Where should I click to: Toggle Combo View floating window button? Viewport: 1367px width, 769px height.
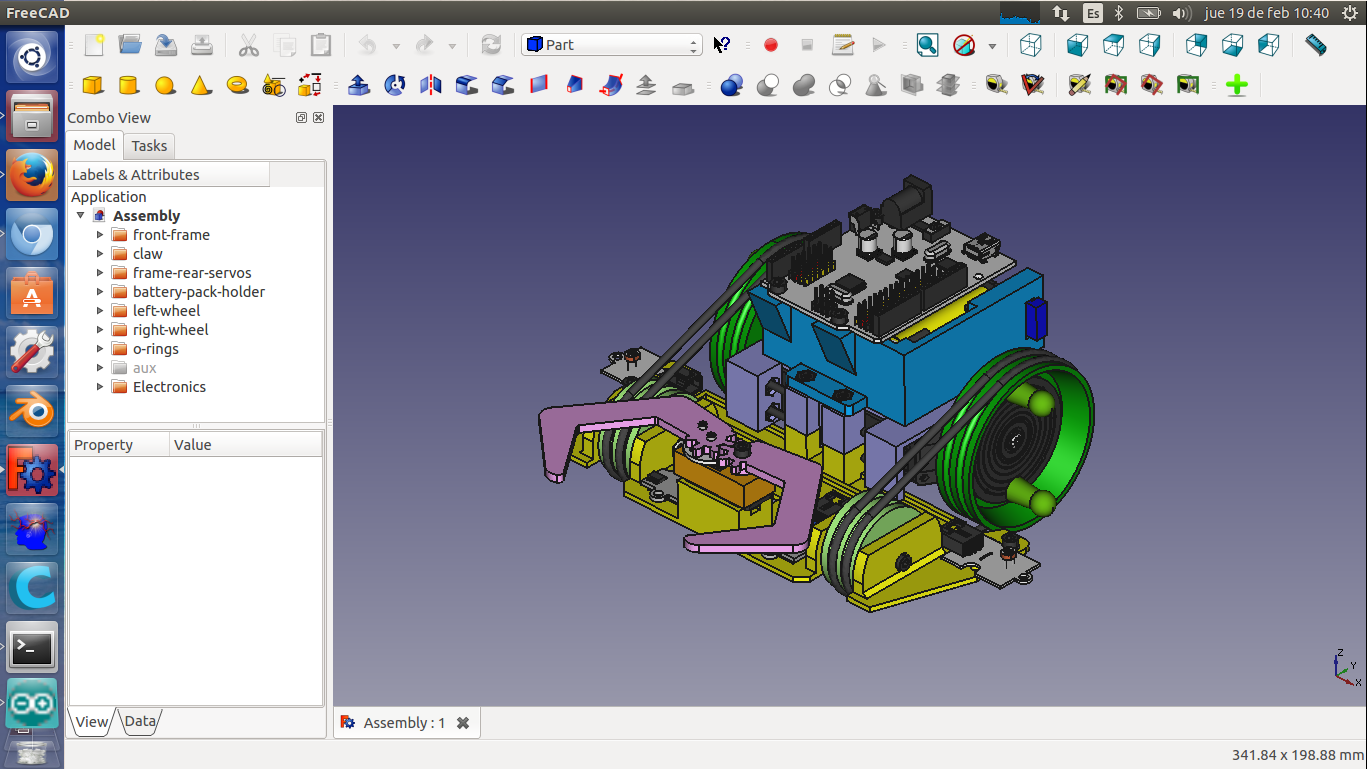click(301, 118)
